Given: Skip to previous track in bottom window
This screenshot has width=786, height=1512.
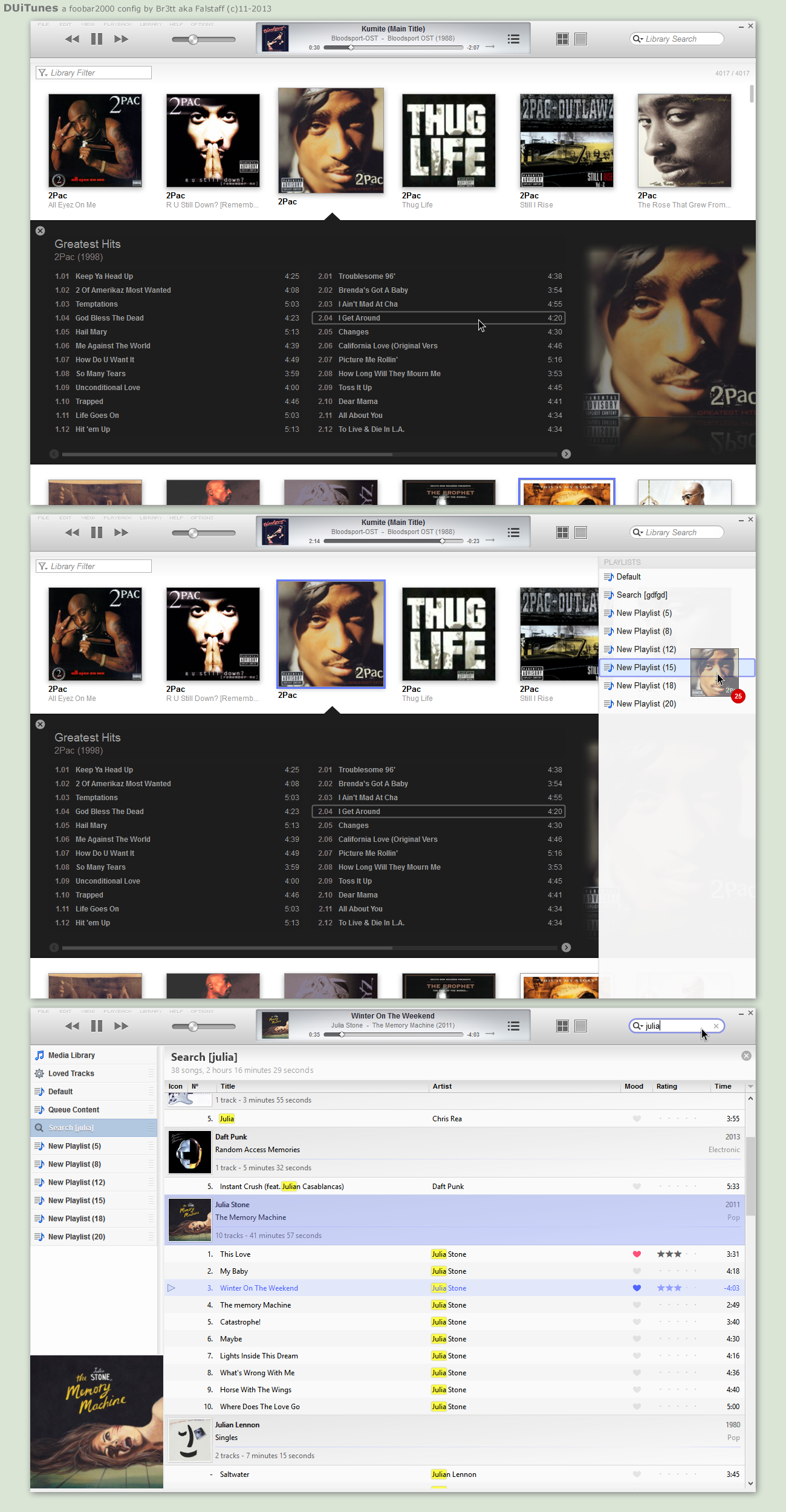Looking at the screenshot, I should [x=73, y=1026].
